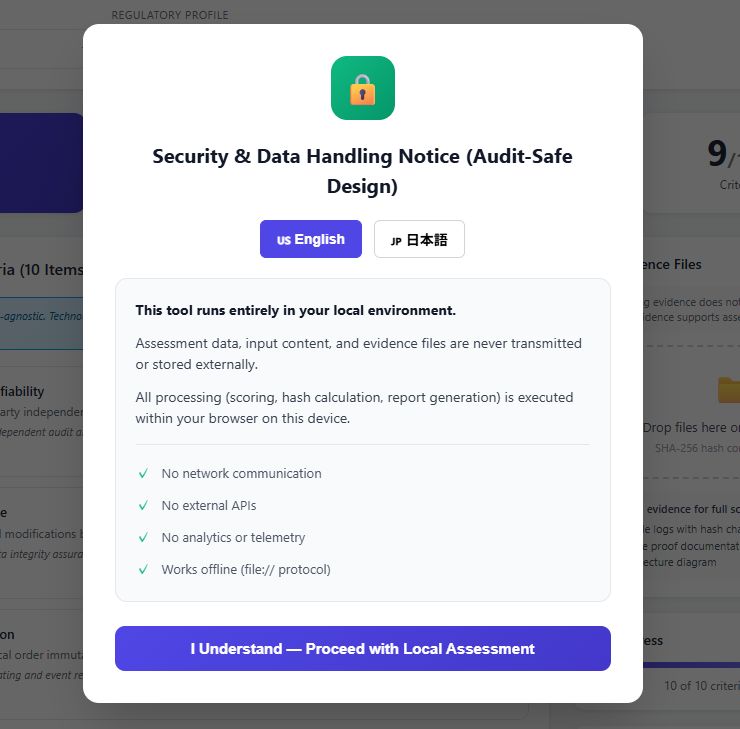Screen dimensions: 740x729
Task: Select the US English language option
Action: 311,239
